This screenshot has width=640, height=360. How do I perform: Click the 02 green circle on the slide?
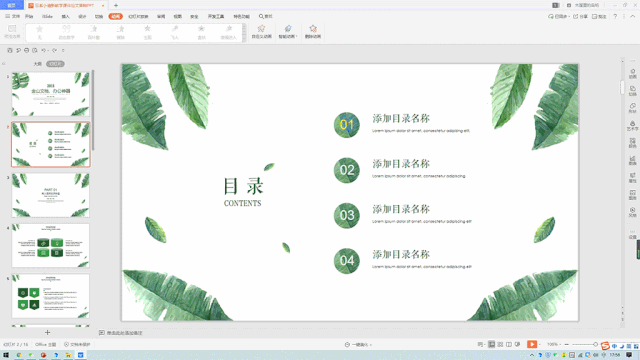coord(347,170)
